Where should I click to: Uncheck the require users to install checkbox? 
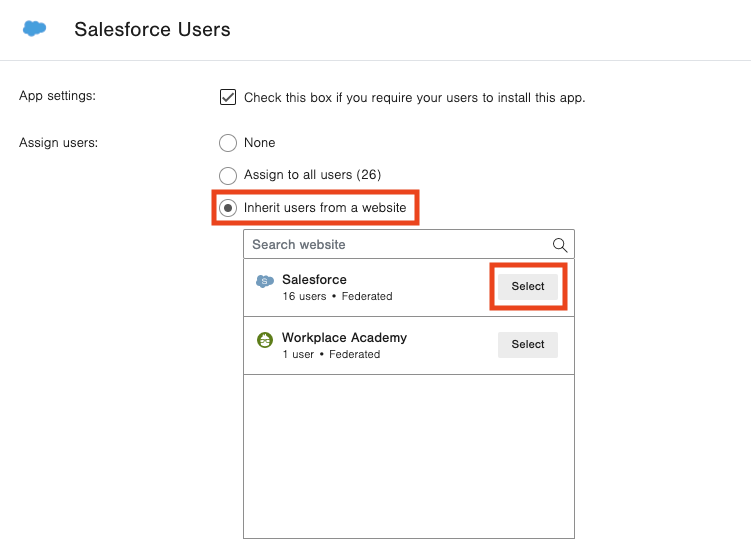pos(228,97)
